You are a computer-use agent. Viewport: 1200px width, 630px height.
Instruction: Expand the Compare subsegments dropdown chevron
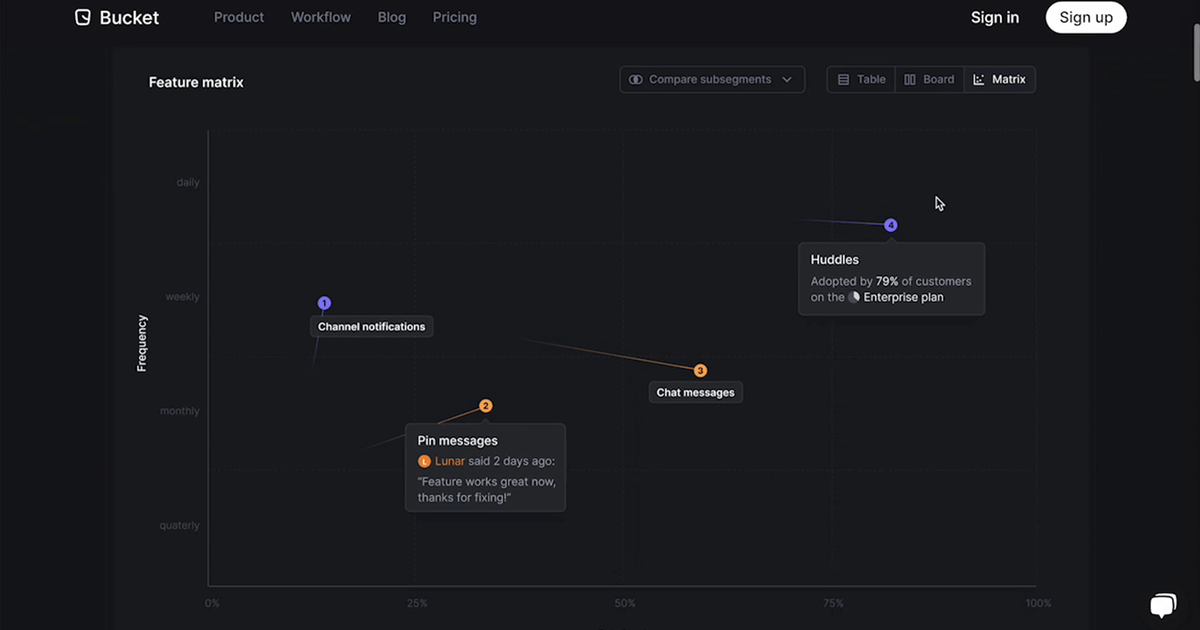(x=787, y=80)
